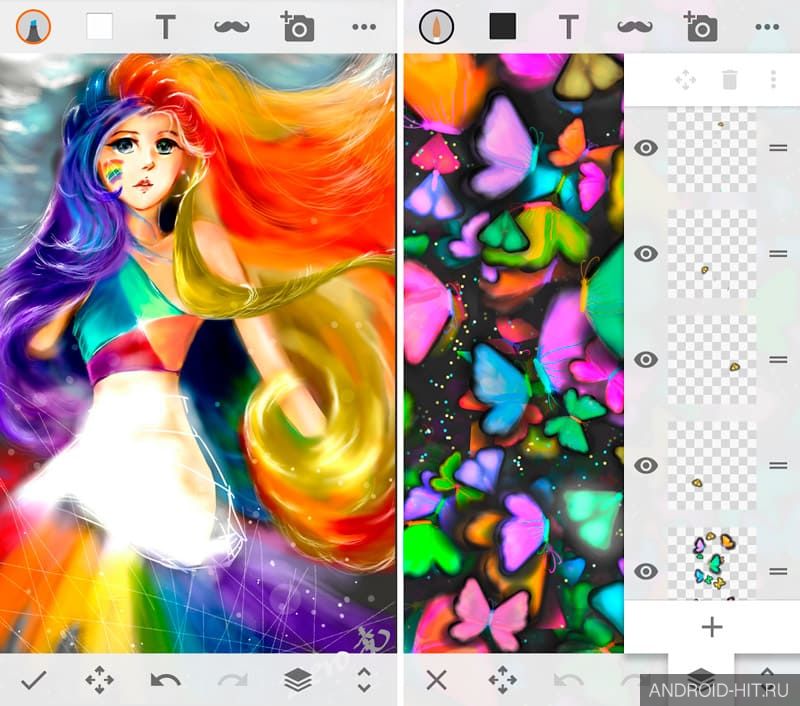Delete selected layer with trash icon
The image size is (800, 706).
[730, 80]
